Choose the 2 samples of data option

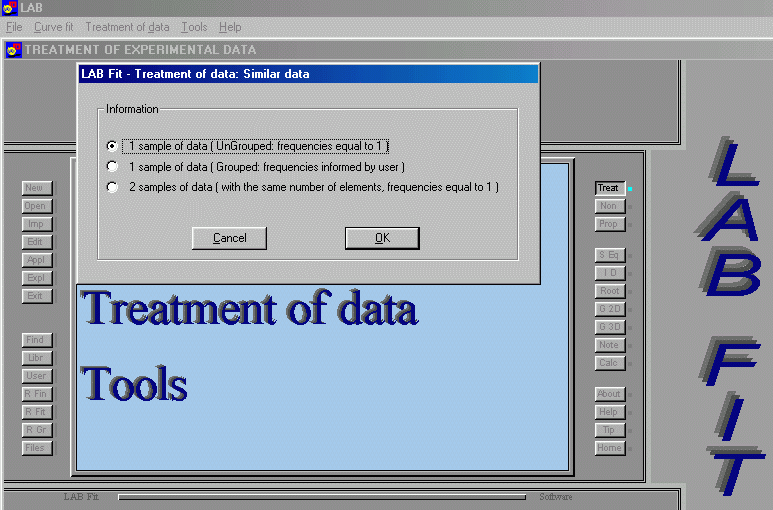113,187
